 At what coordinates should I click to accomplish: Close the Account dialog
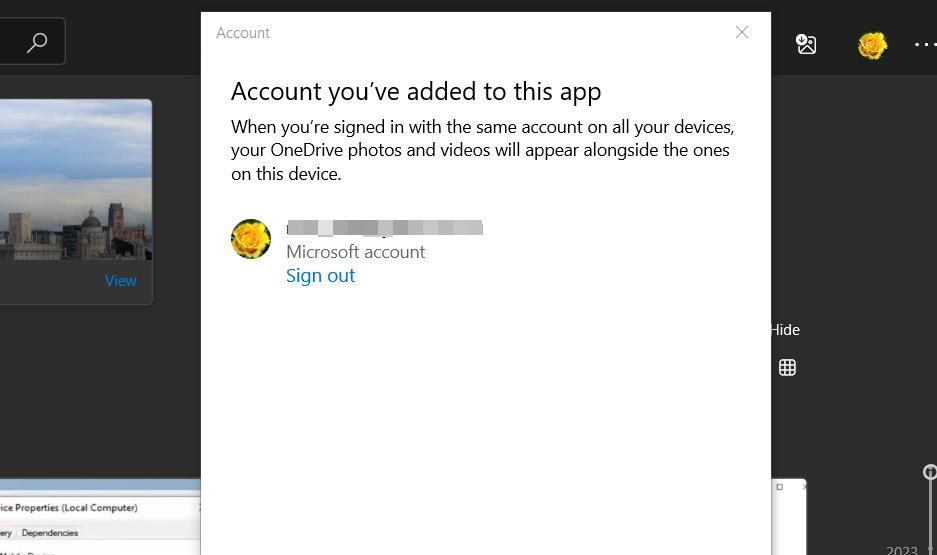coord(742,32)
